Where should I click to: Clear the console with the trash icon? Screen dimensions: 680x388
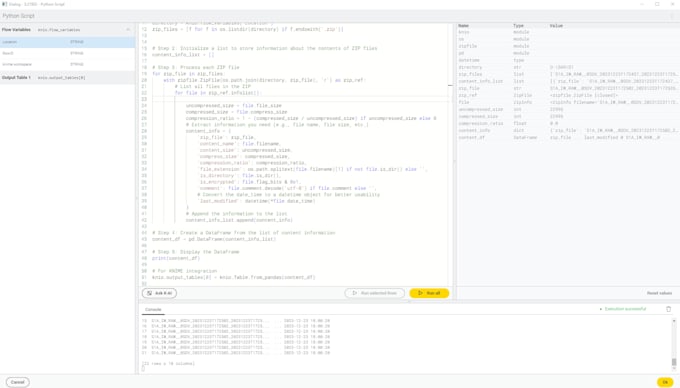(668, 309)
